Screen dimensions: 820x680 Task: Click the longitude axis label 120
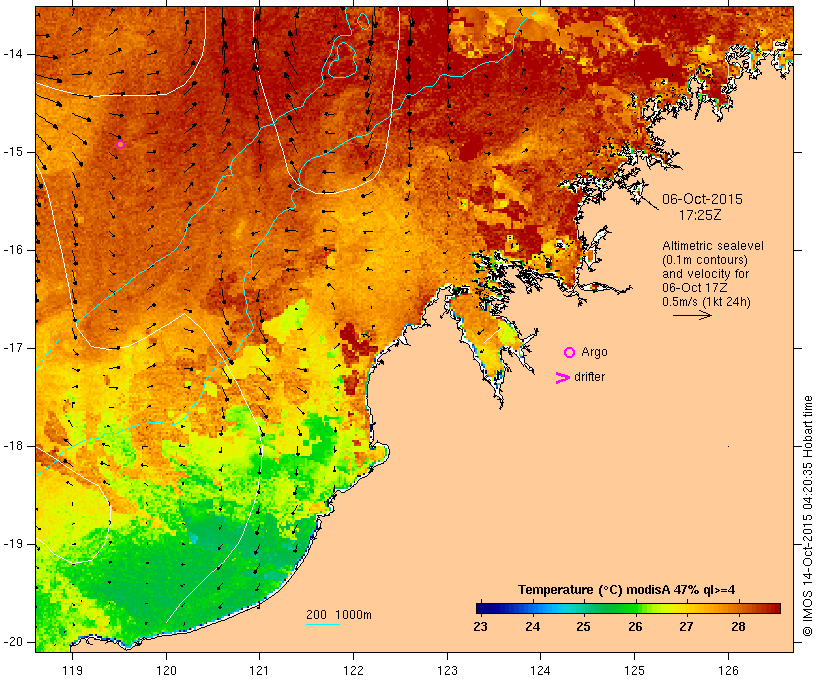(x=166, y=670)
